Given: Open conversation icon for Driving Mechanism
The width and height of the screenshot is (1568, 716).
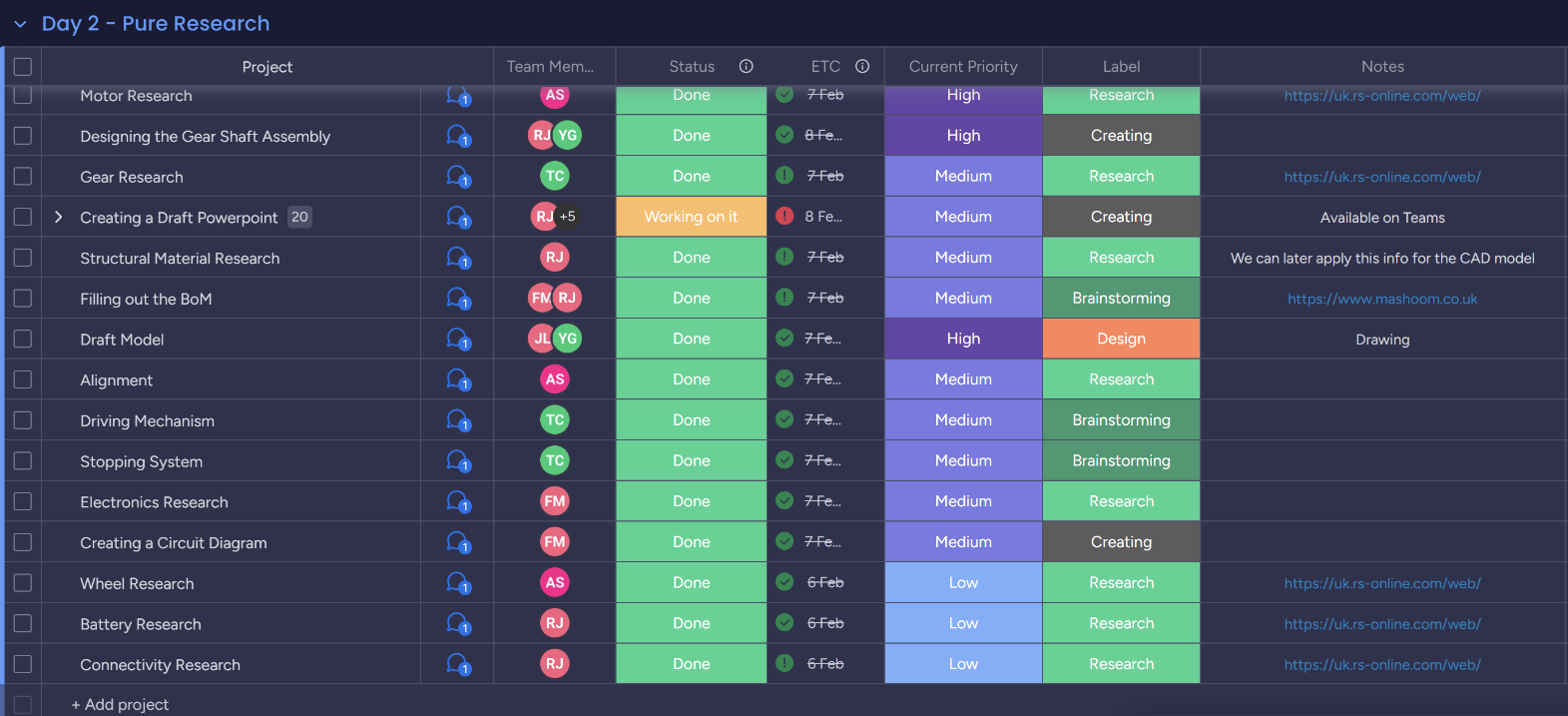Looking at the screenshot, I should coord(458,421).
